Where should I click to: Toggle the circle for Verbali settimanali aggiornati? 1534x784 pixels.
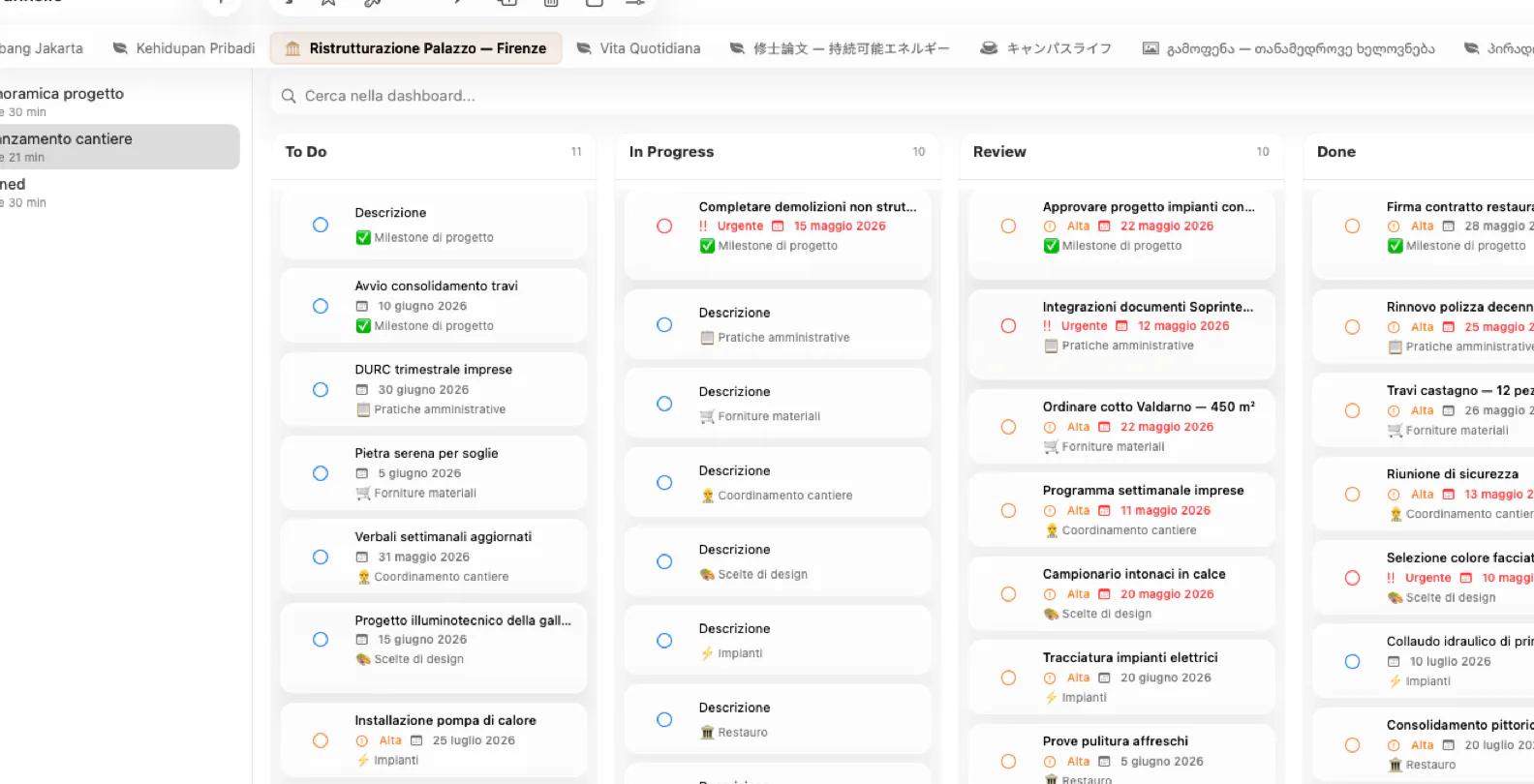pyautogui.click(x=321, y=558)
